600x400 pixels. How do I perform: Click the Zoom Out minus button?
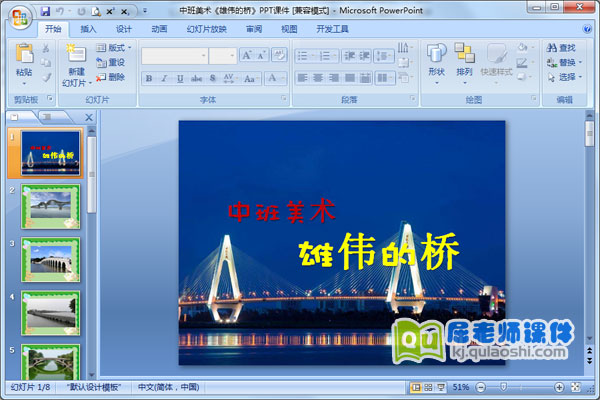[x=481, y=388]
